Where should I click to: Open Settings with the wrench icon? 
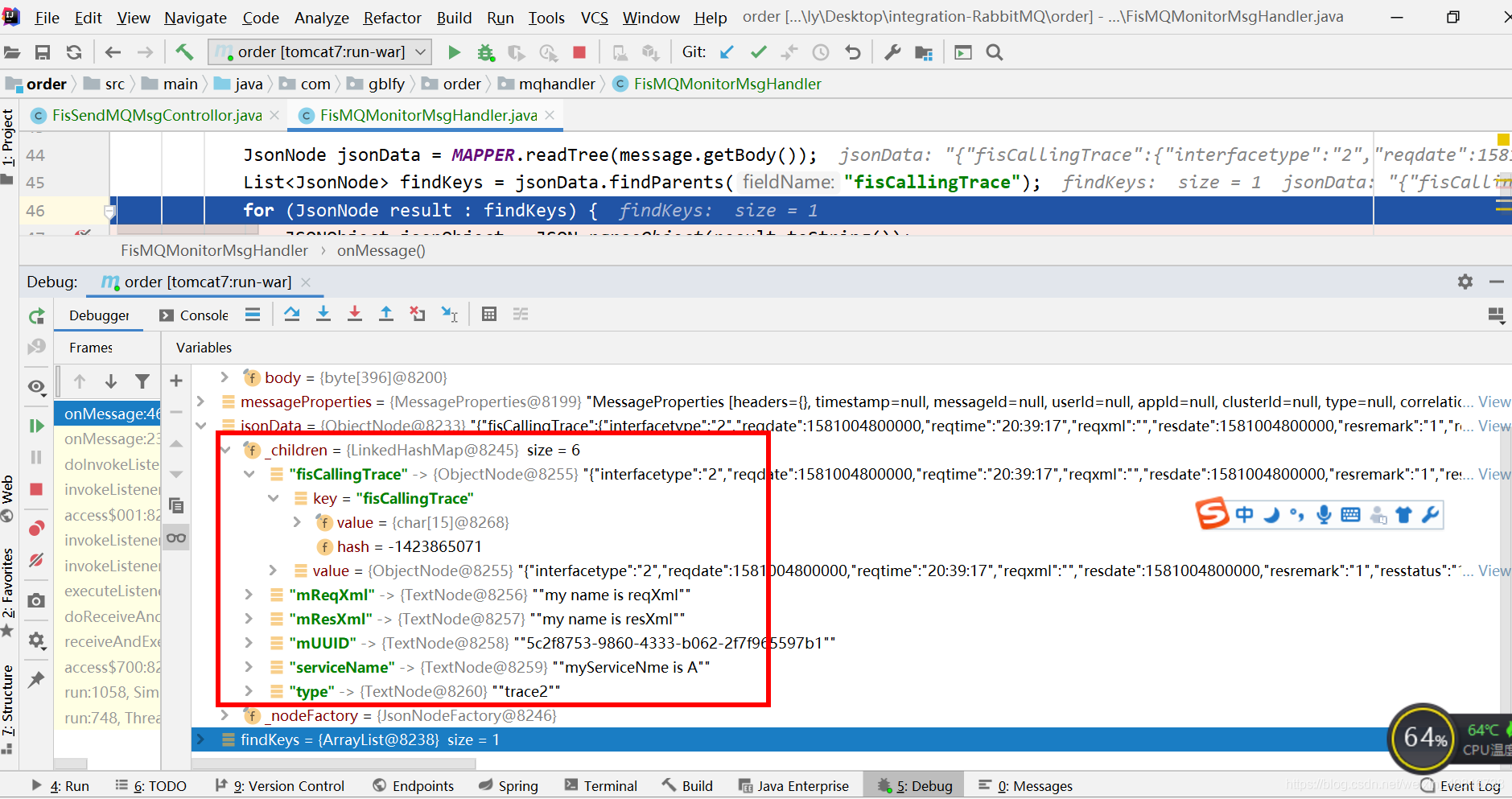click(x=892, y=52)
